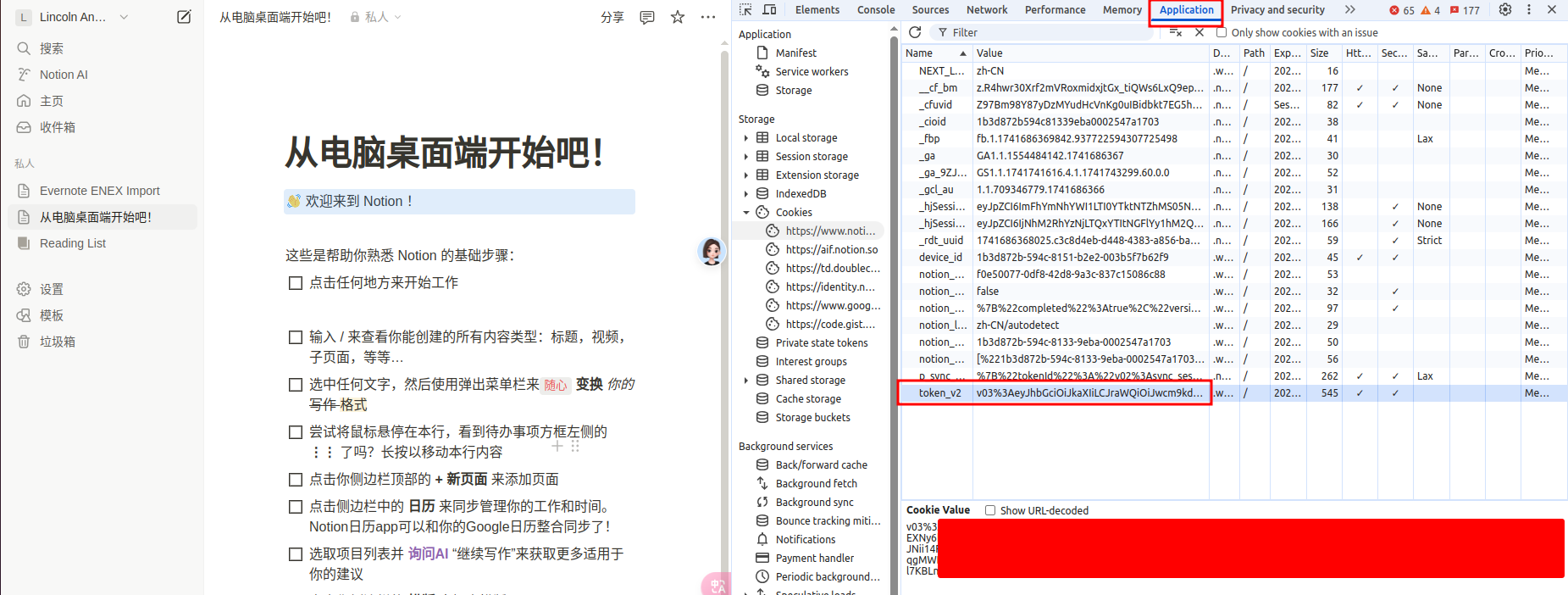Check the 输入 / 来查看 to-do item
This screenshot has height=595, width=1568.
click(x=296, y=337)
